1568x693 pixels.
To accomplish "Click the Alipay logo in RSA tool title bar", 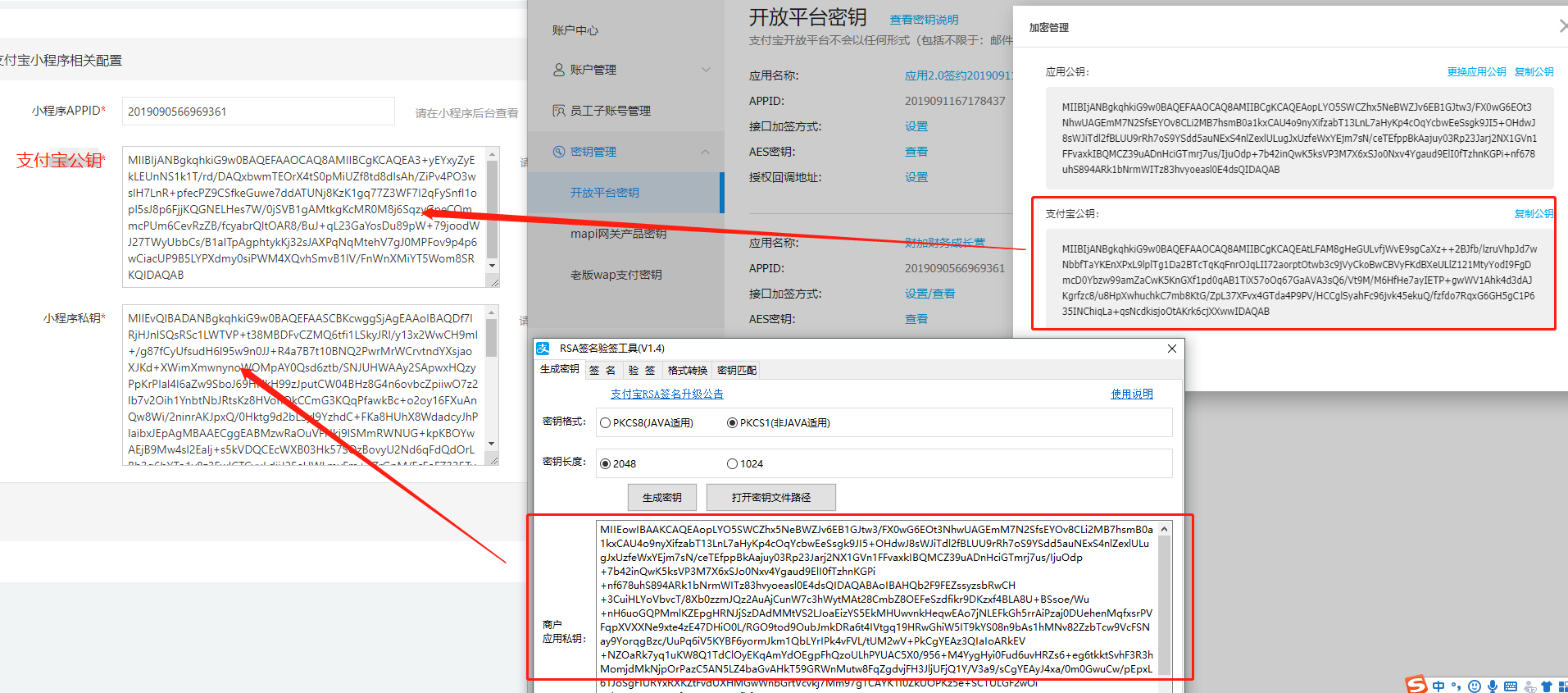I will click(x=543, y=349).
